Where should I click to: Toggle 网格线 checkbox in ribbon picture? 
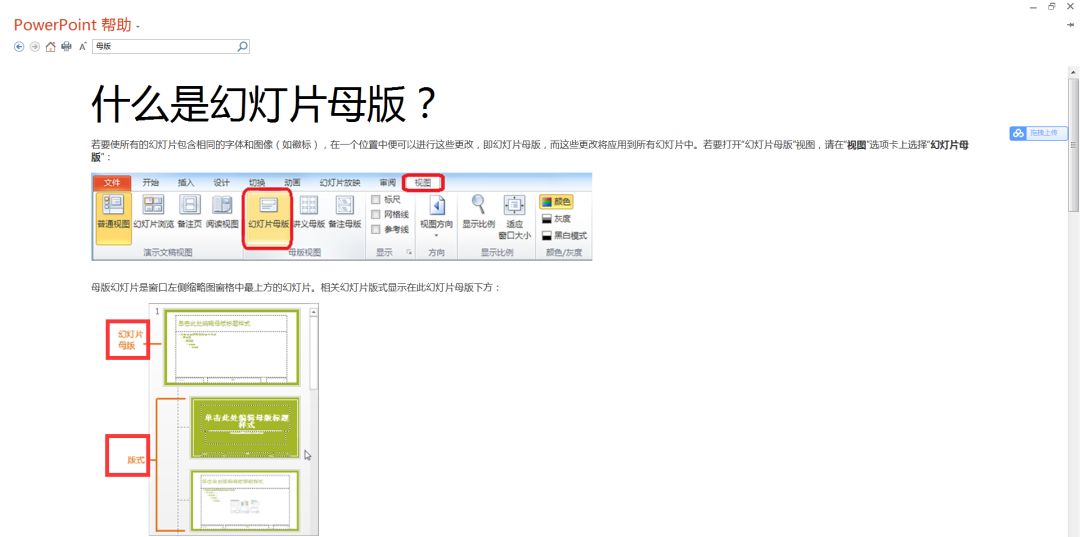[x=376, y=215]
